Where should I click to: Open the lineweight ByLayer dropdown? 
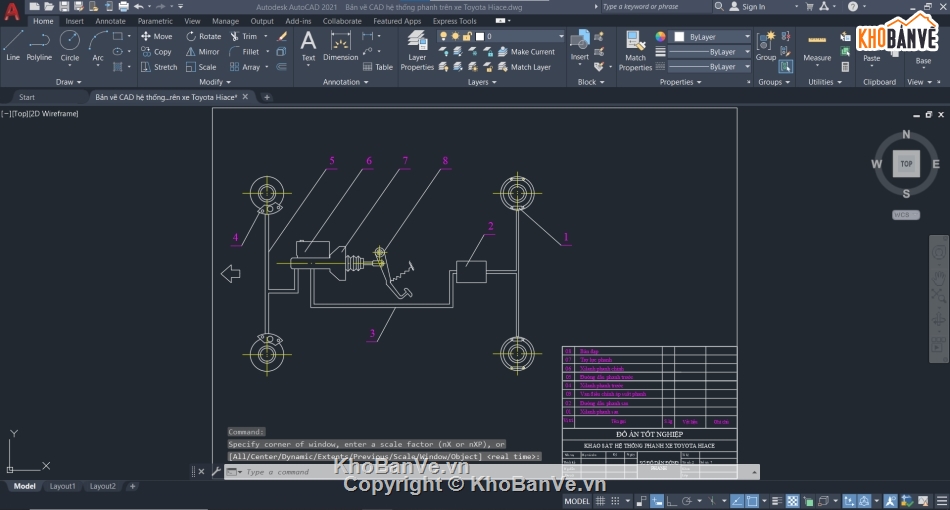pos(709,52)
